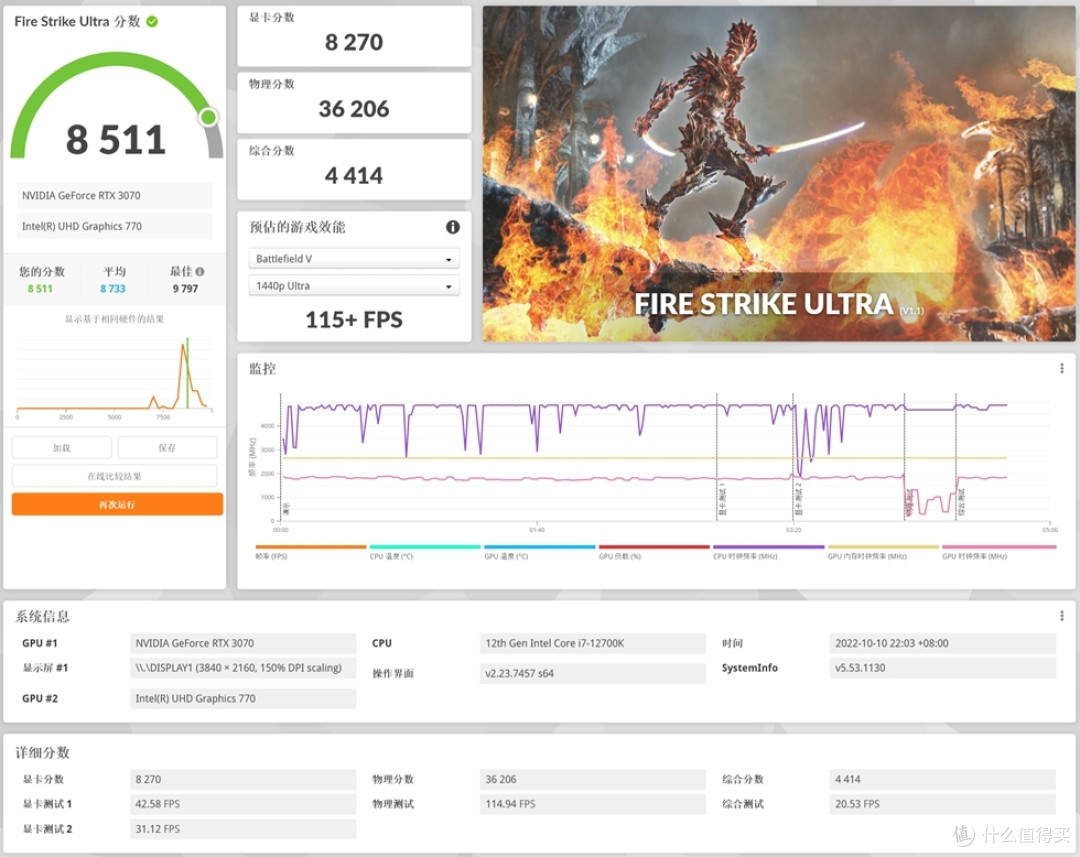1080x857 pixels.
Task: Open the 1440p Ultra resolution dropdown
Action: (354, 285)
